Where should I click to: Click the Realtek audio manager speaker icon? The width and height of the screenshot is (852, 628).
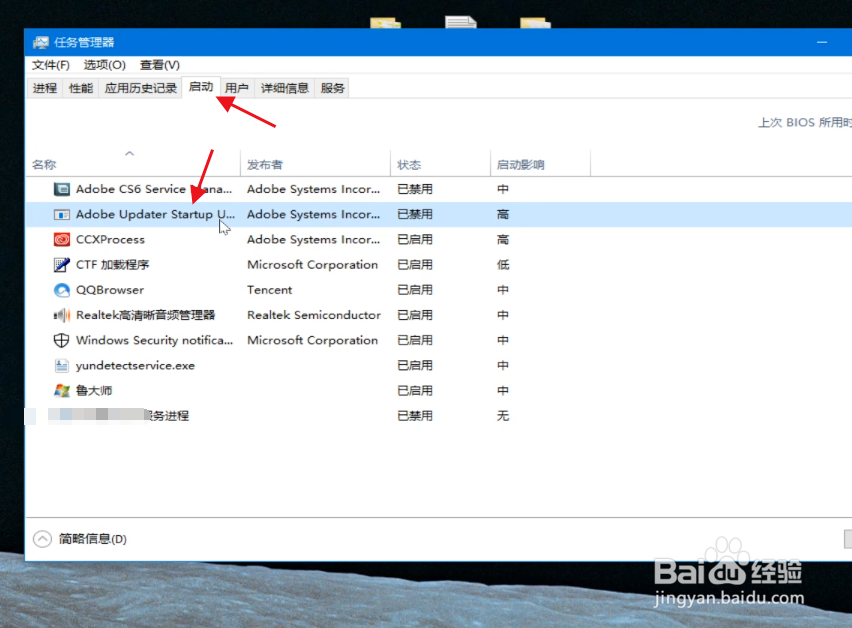pyautogui.click(x=62, y=315)
